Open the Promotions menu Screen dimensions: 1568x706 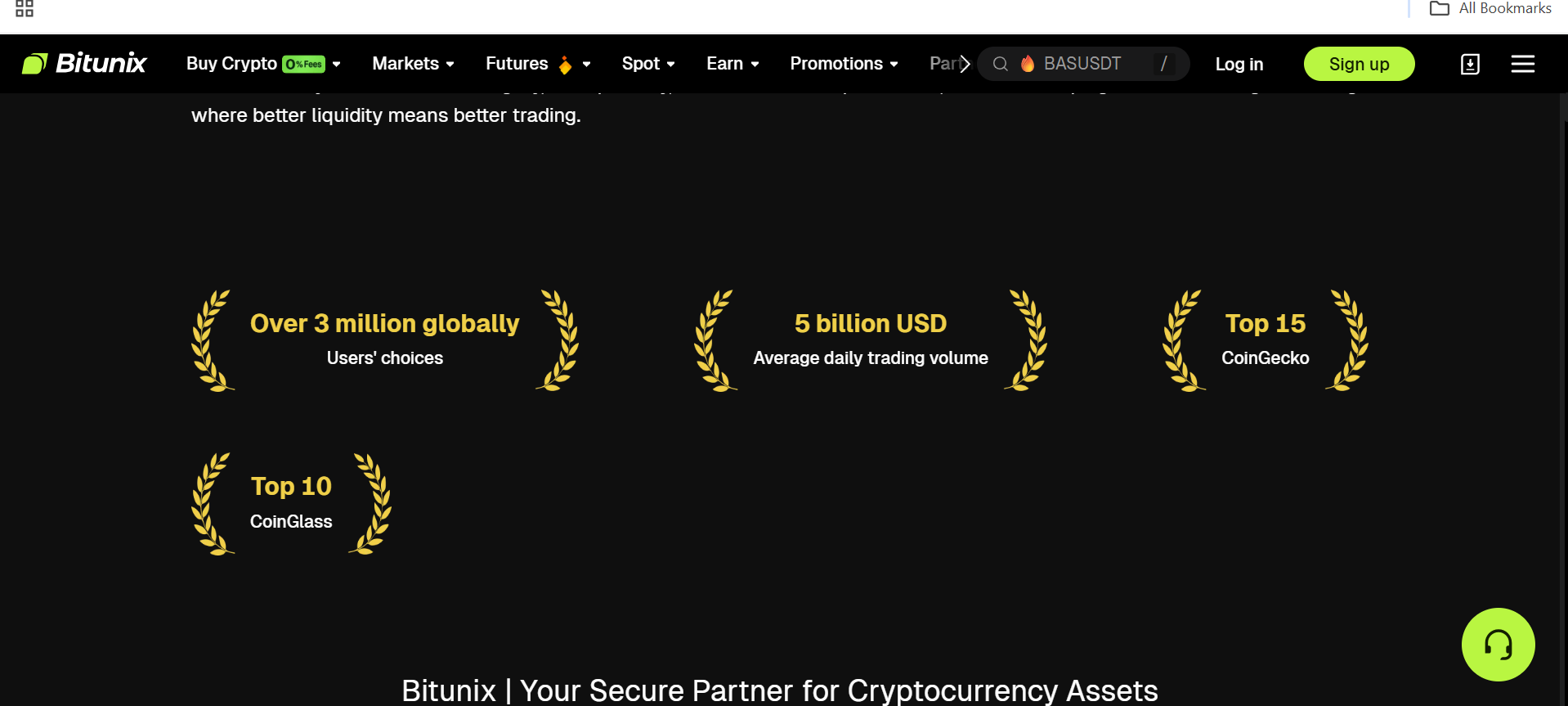point(844,64)
